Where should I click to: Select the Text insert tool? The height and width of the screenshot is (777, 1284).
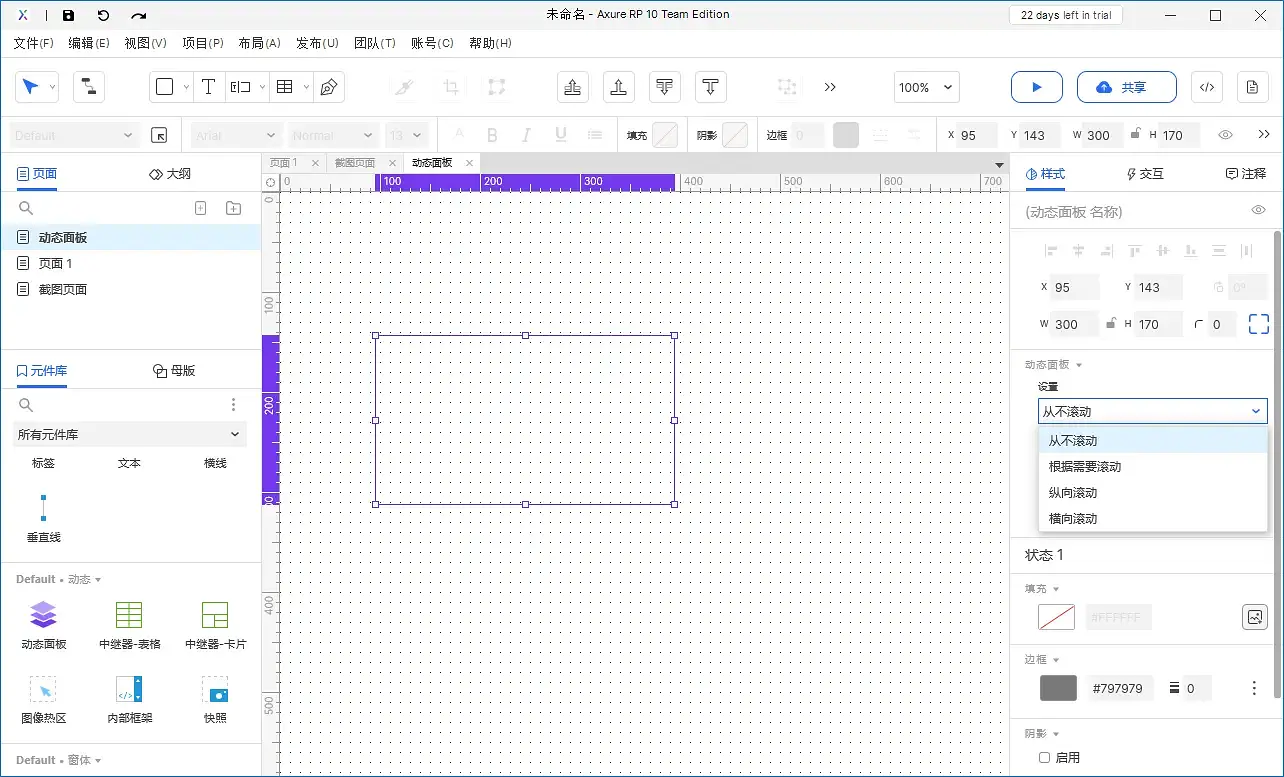[208, 87]
